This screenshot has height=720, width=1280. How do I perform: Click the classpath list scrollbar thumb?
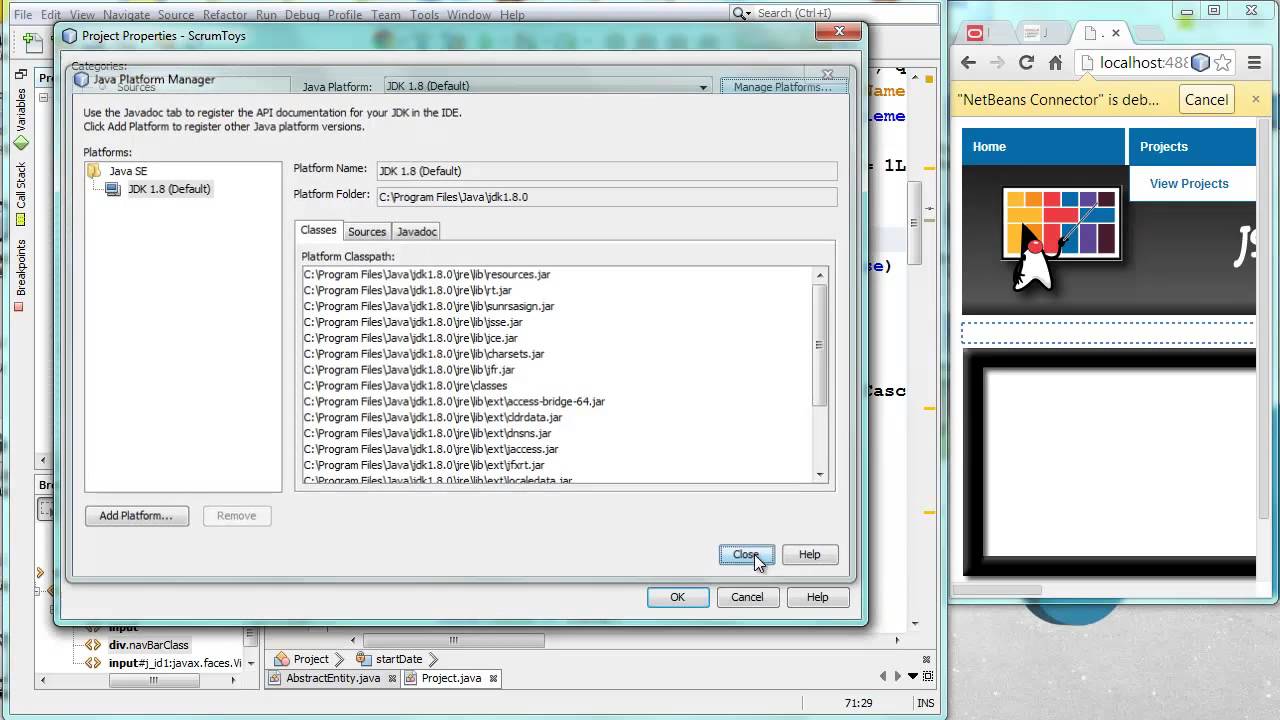tap(820, 345)
